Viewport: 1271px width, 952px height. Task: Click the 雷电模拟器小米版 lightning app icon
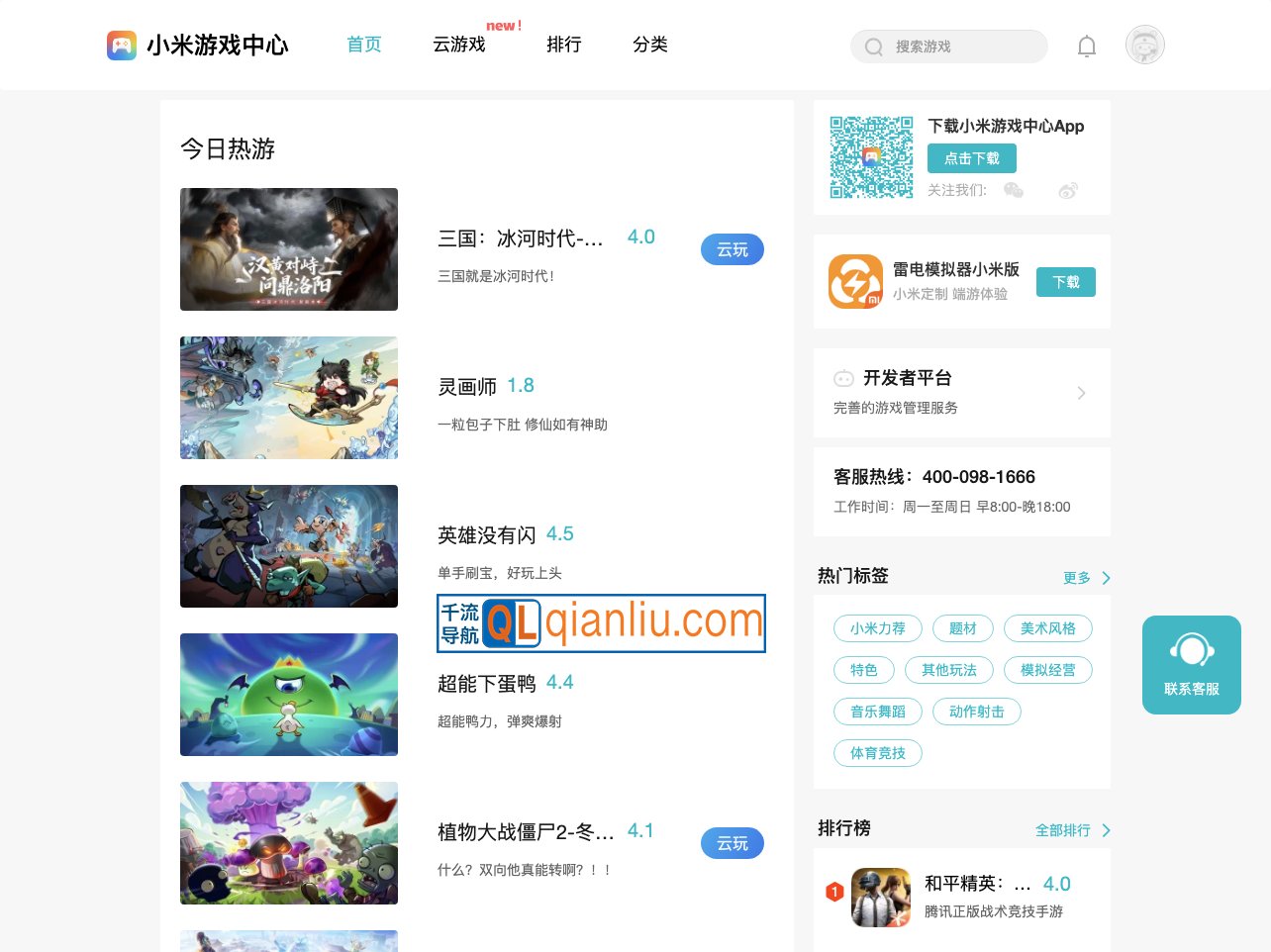pyautogui.click(x=855, y=281)
